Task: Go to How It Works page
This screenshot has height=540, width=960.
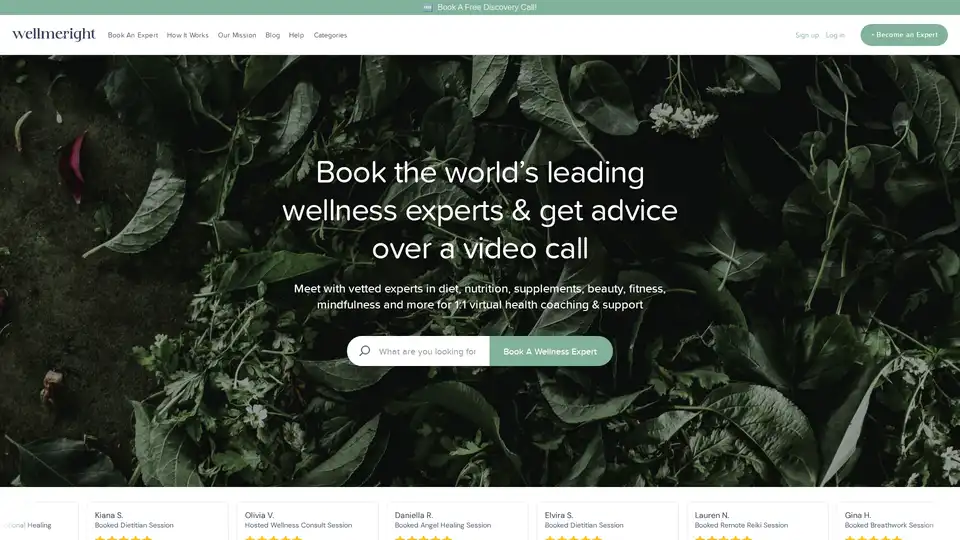Action: click(188, 35)
